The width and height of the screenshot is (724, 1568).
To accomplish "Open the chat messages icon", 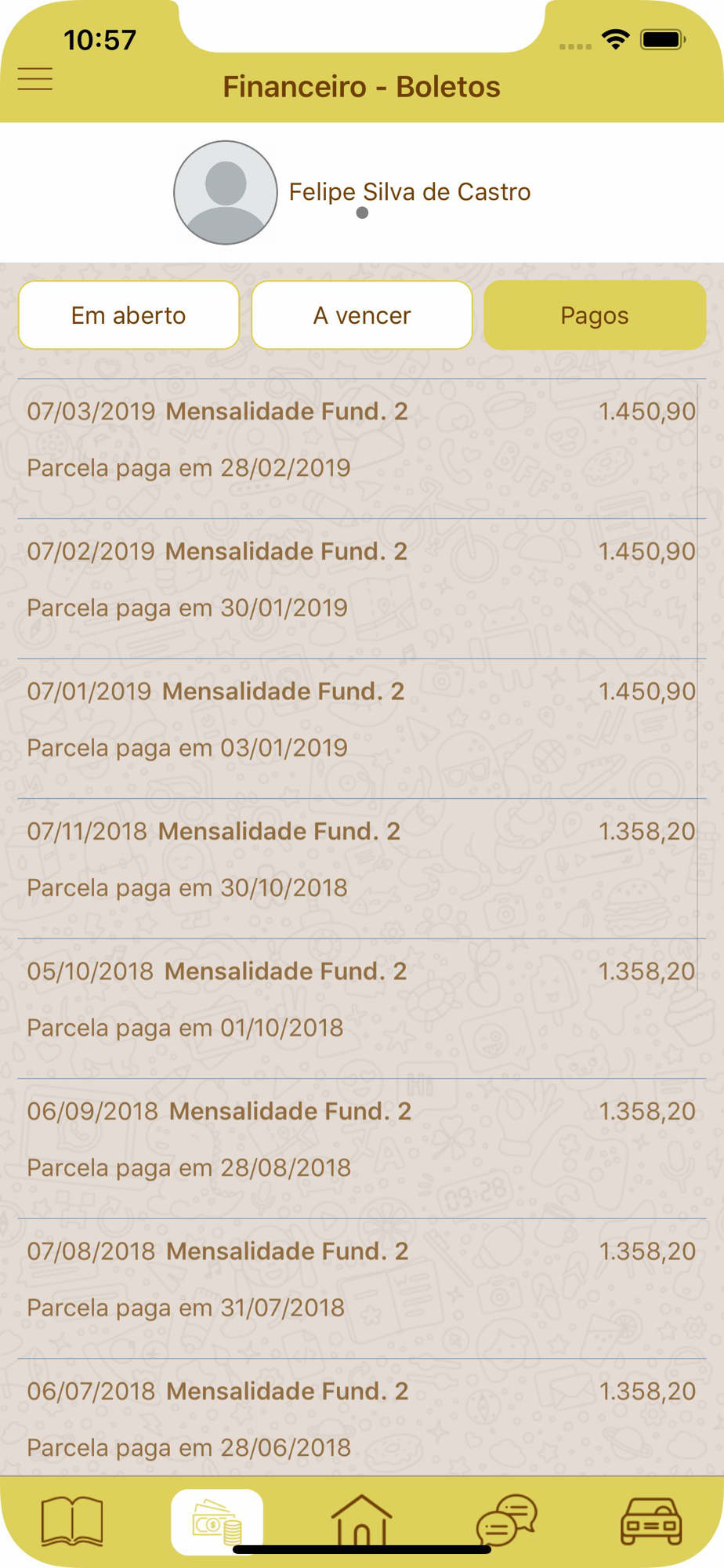I will [507, 1520].
